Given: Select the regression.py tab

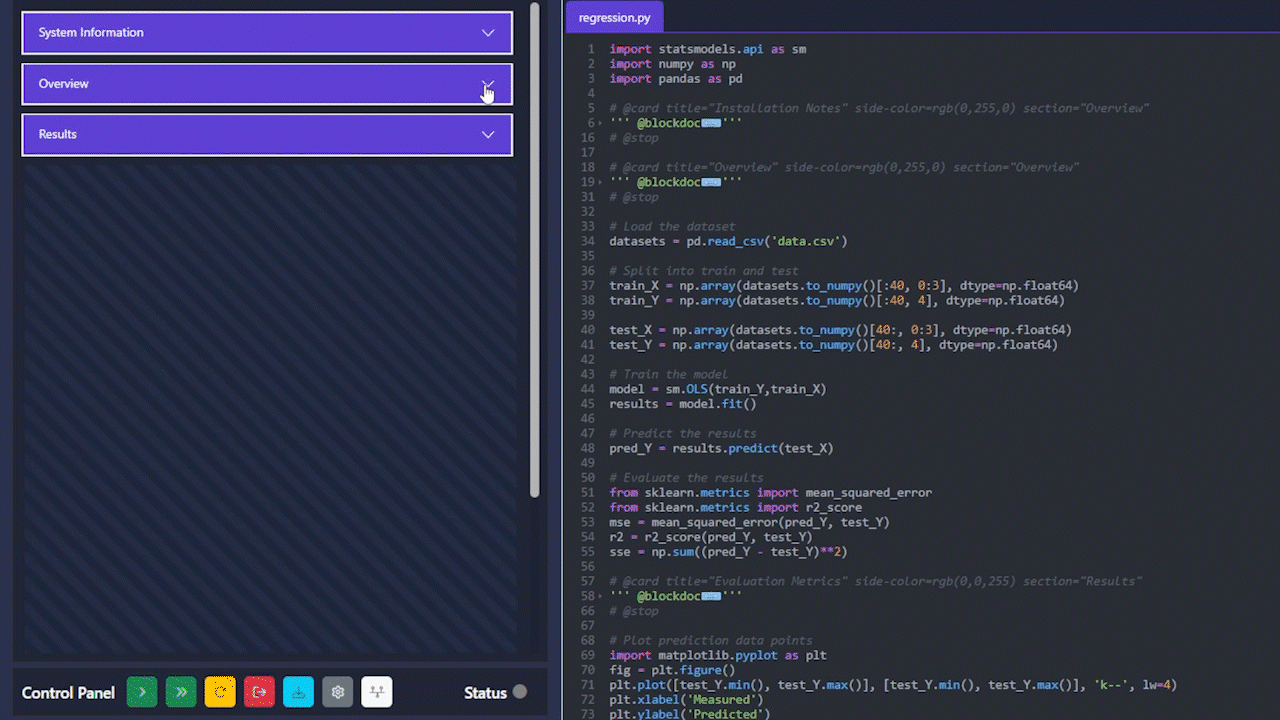Looking at the screenshot, I should 614,17.
